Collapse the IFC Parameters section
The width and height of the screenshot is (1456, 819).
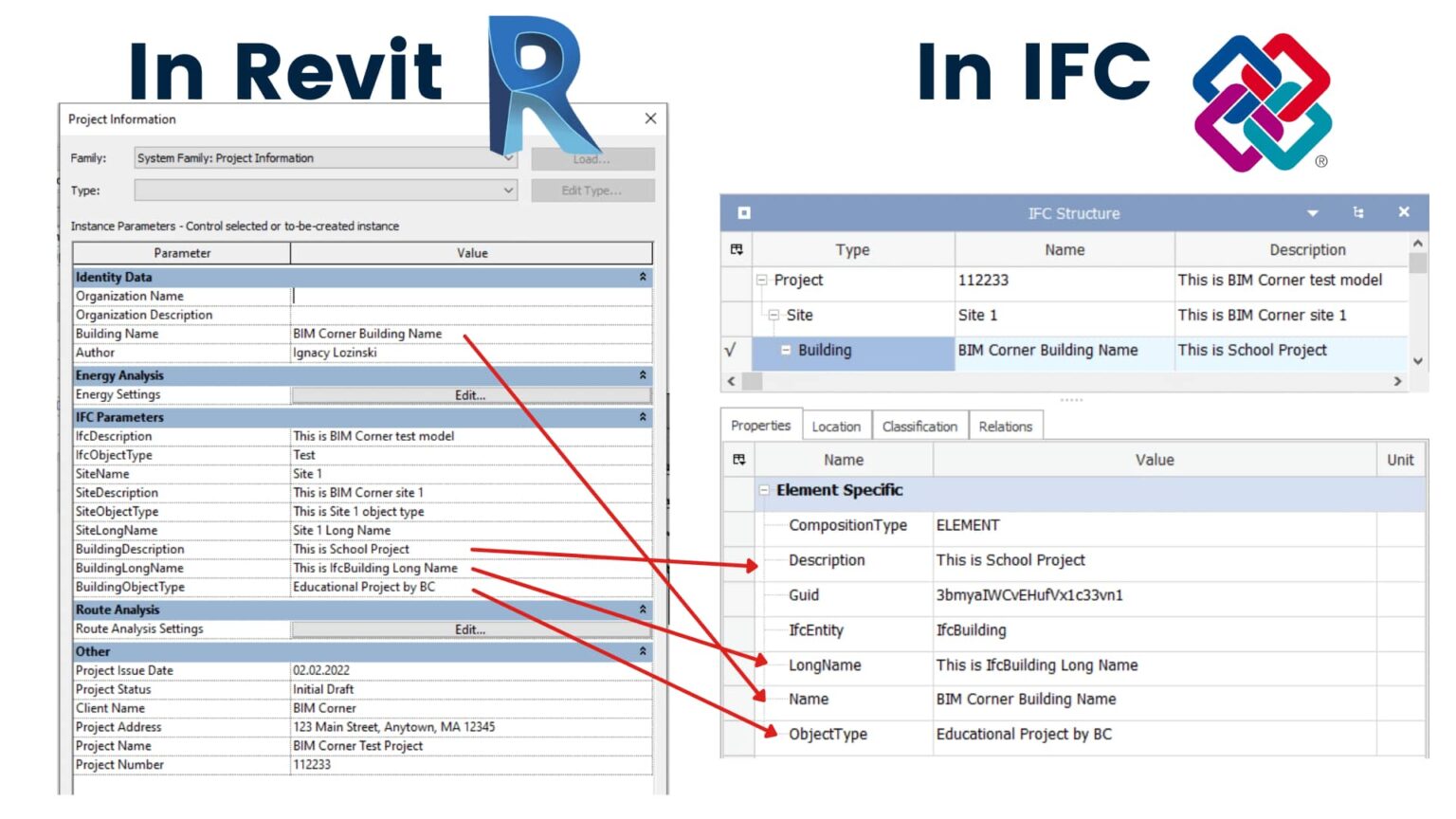643,417
